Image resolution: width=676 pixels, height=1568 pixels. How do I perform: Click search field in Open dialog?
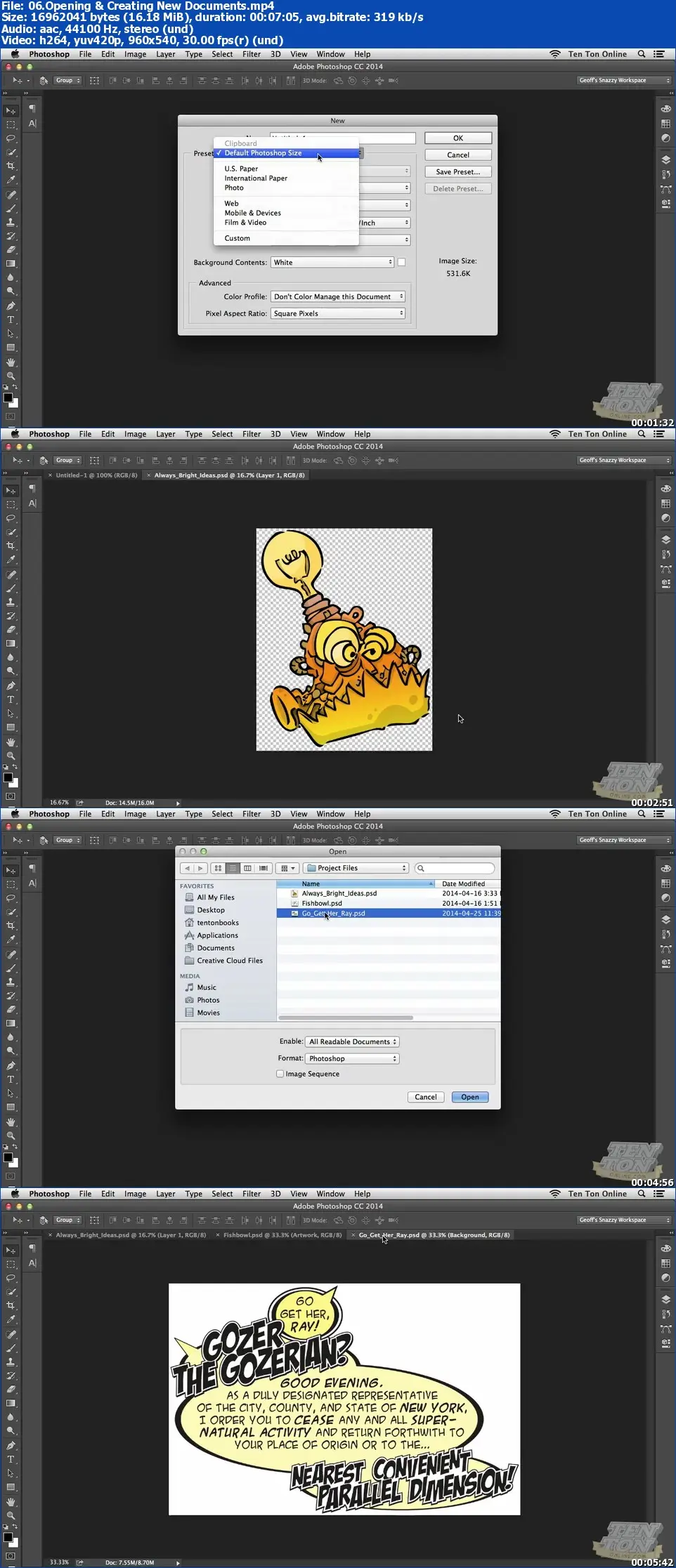pyautogui.click(x=455, y=868)
